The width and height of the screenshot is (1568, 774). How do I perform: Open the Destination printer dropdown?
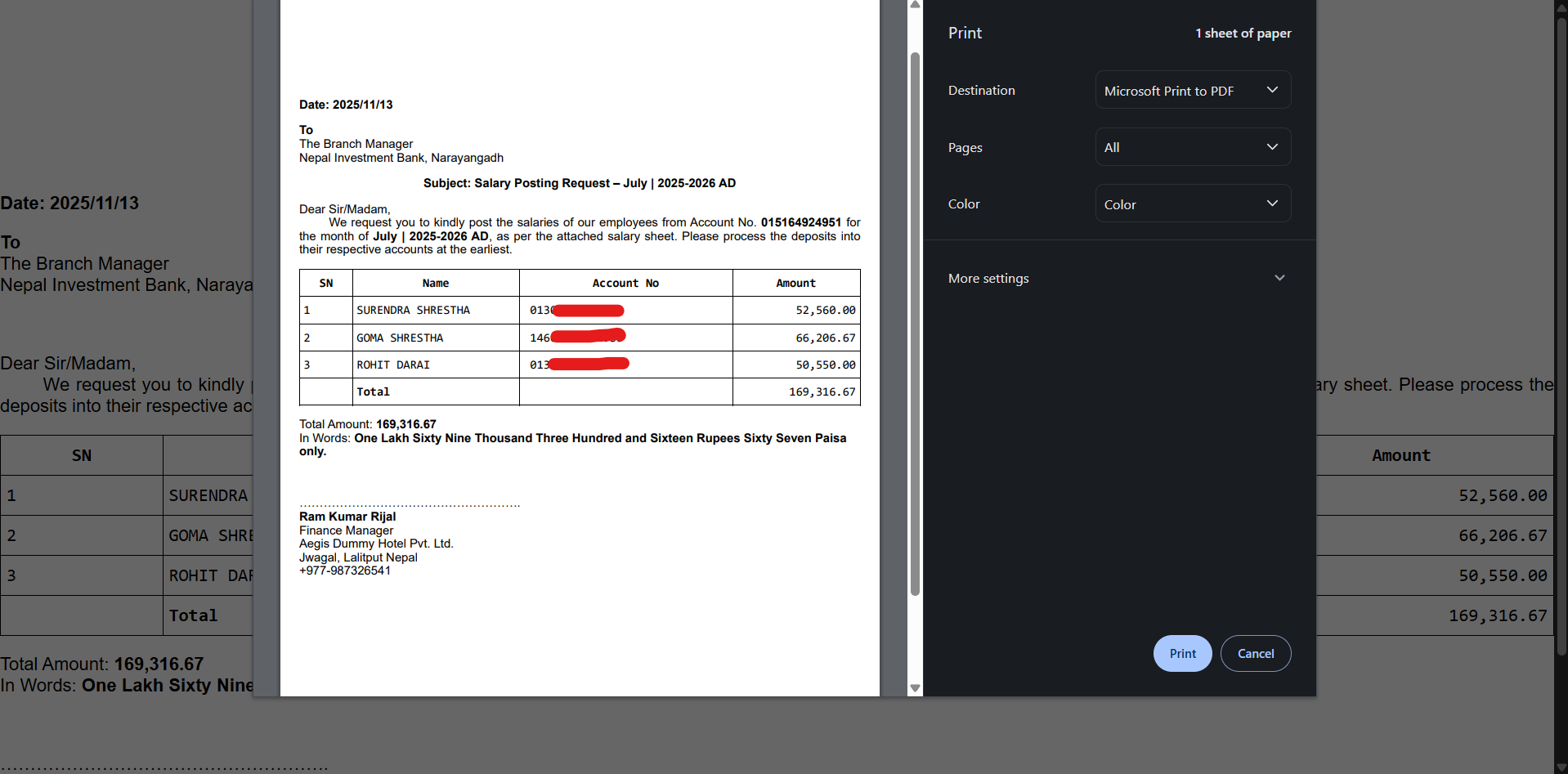tap(1192, 90)
